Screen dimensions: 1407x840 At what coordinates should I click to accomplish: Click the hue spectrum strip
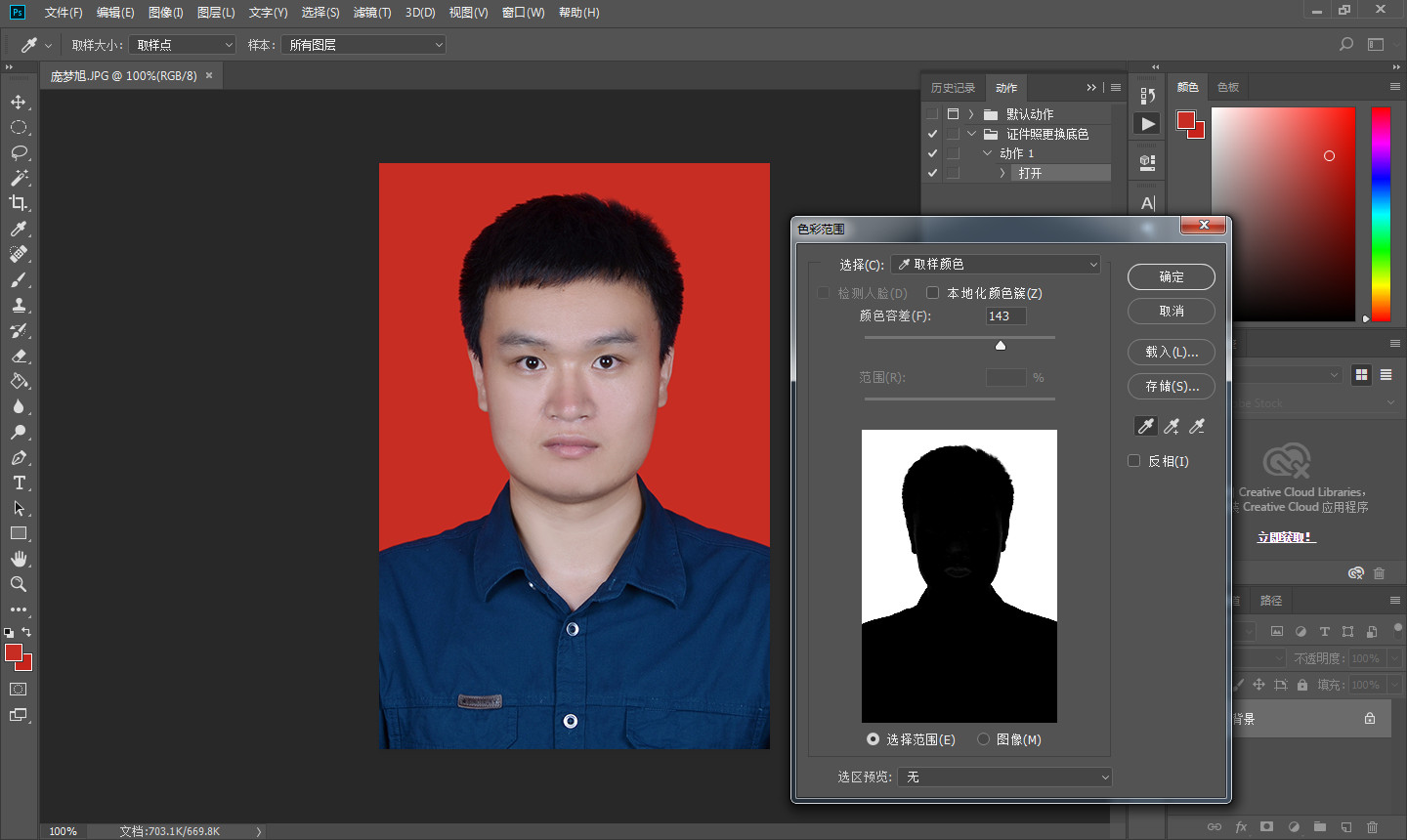coord(1381,214)
